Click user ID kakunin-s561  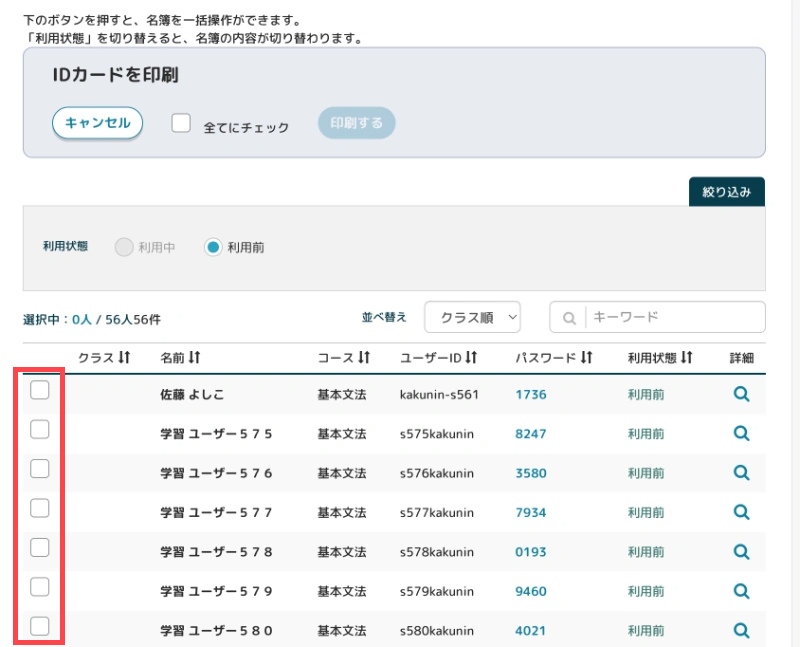pos(439,394)
